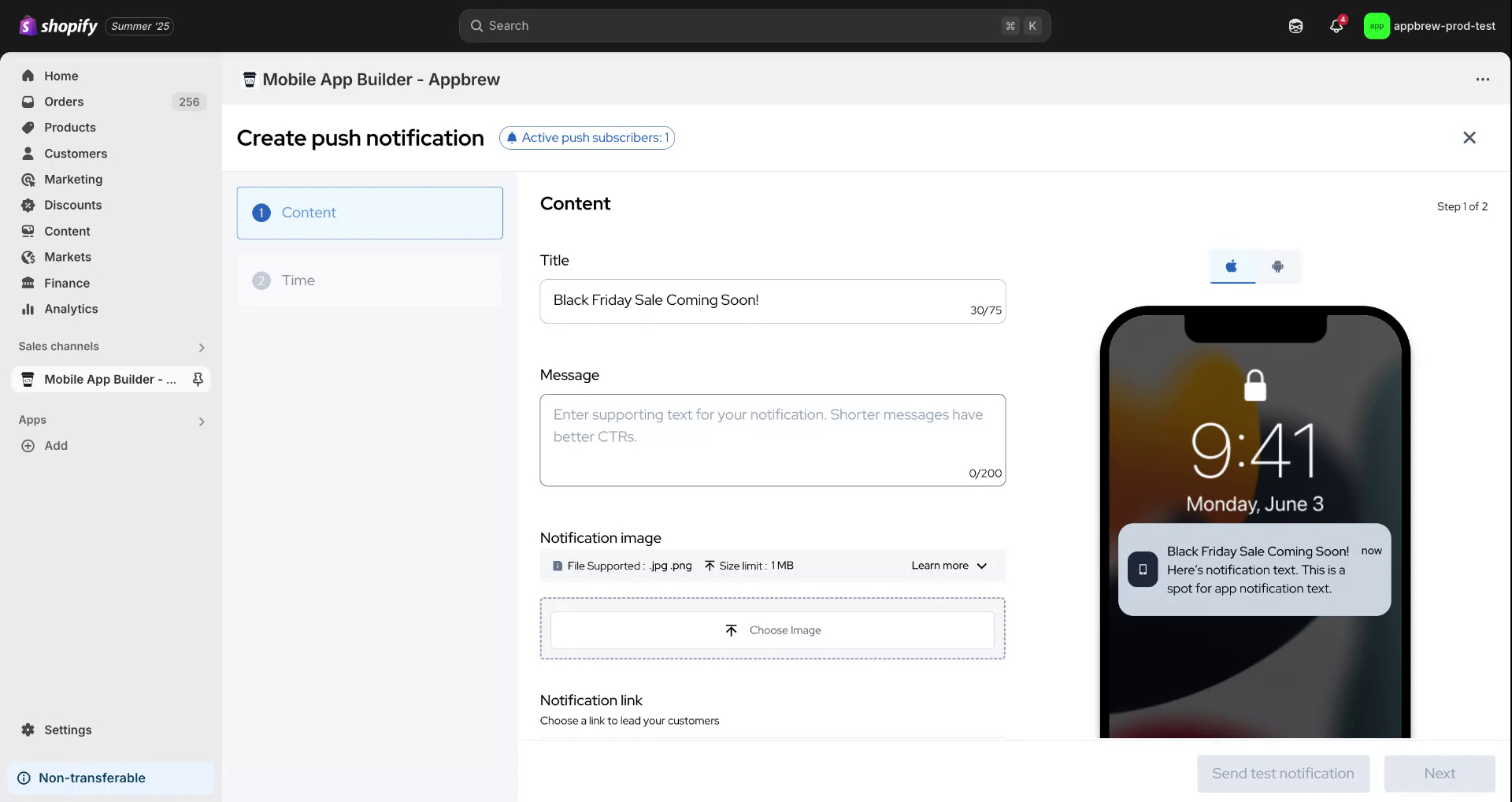Unpin Mobile App Builder from sales channels
Image resolution: width=1512 pixels, height=802 pixels.
(198, 379)
